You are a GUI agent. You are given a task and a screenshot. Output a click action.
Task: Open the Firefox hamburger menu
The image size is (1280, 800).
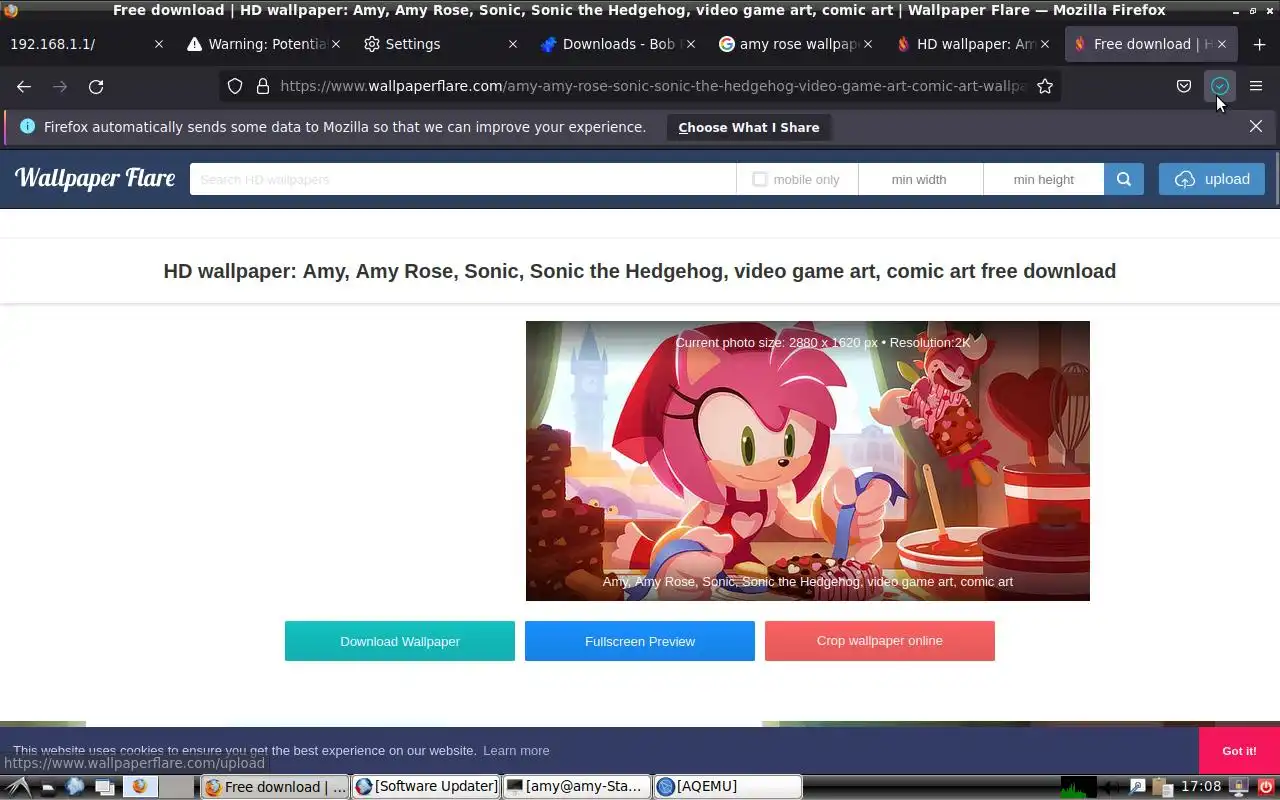(1256, 86)
